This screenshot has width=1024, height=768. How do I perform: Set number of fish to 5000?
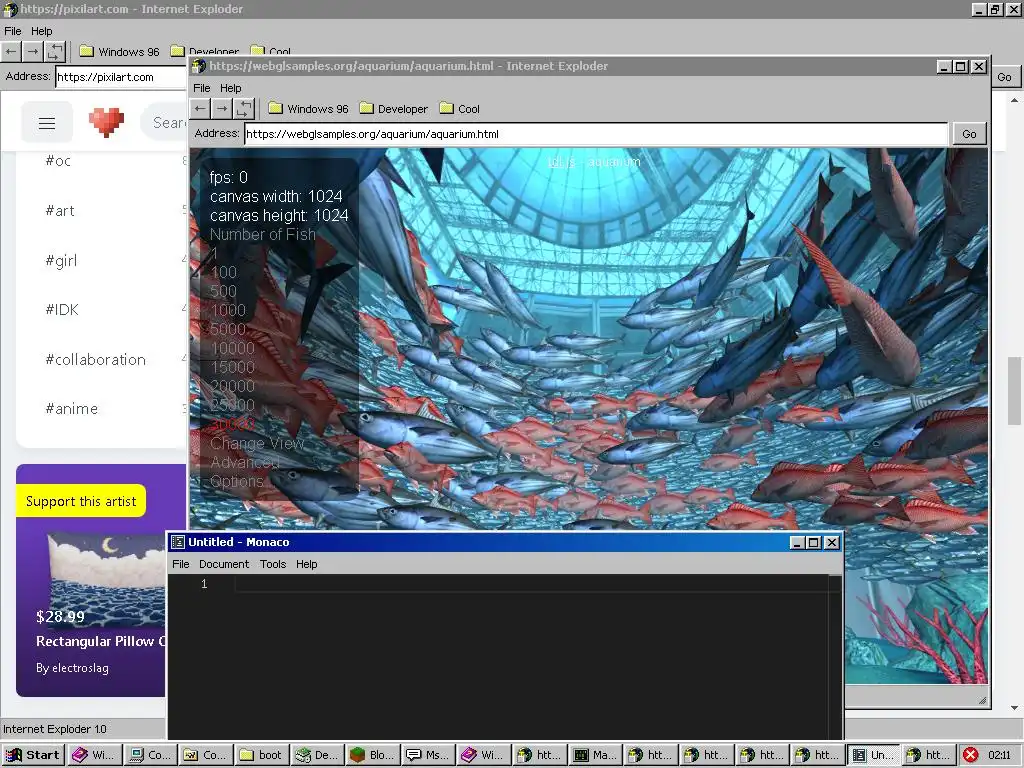[228, 329]
